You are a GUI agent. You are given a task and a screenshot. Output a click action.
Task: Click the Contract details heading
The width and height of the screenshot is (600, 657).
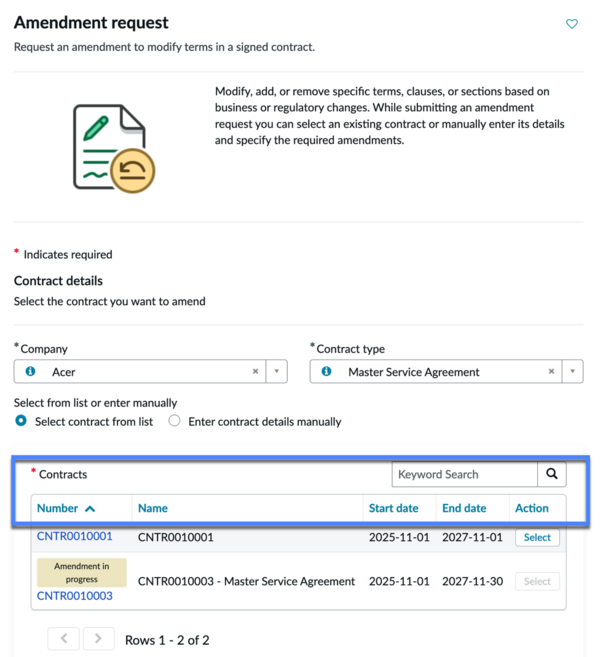point(58,281)
